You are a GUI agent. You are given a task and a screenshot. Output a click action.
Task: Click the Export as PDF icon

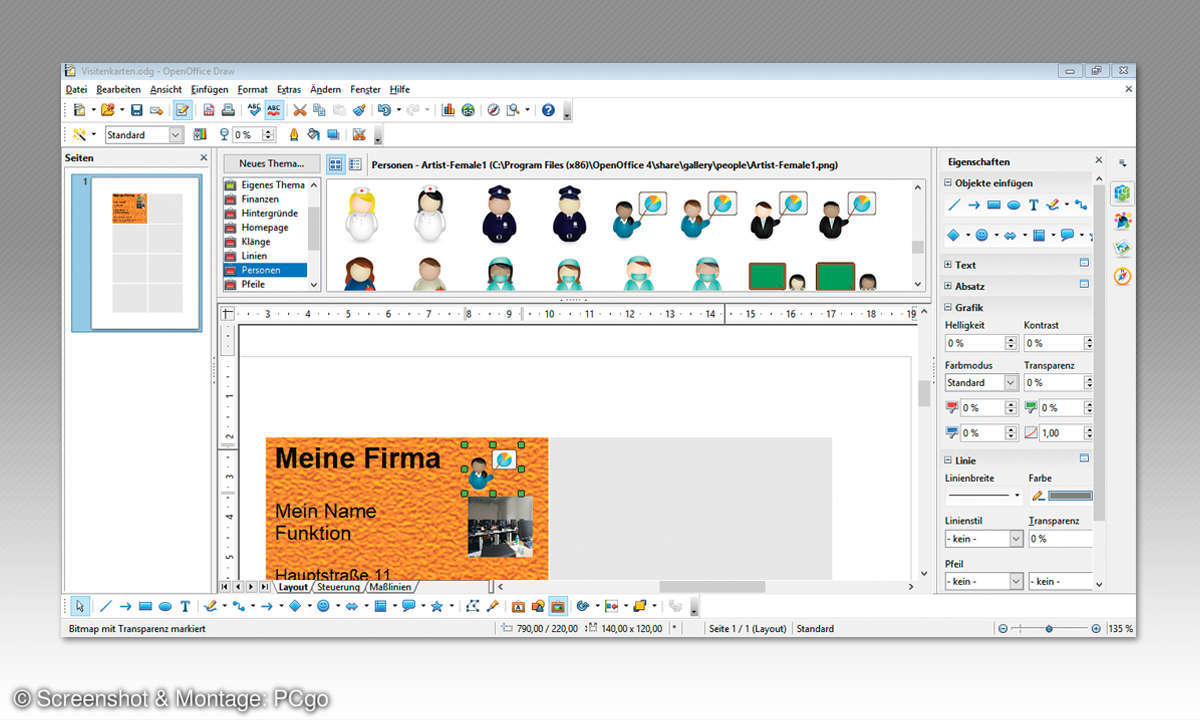pyautogui.click(x=209, y=110)
